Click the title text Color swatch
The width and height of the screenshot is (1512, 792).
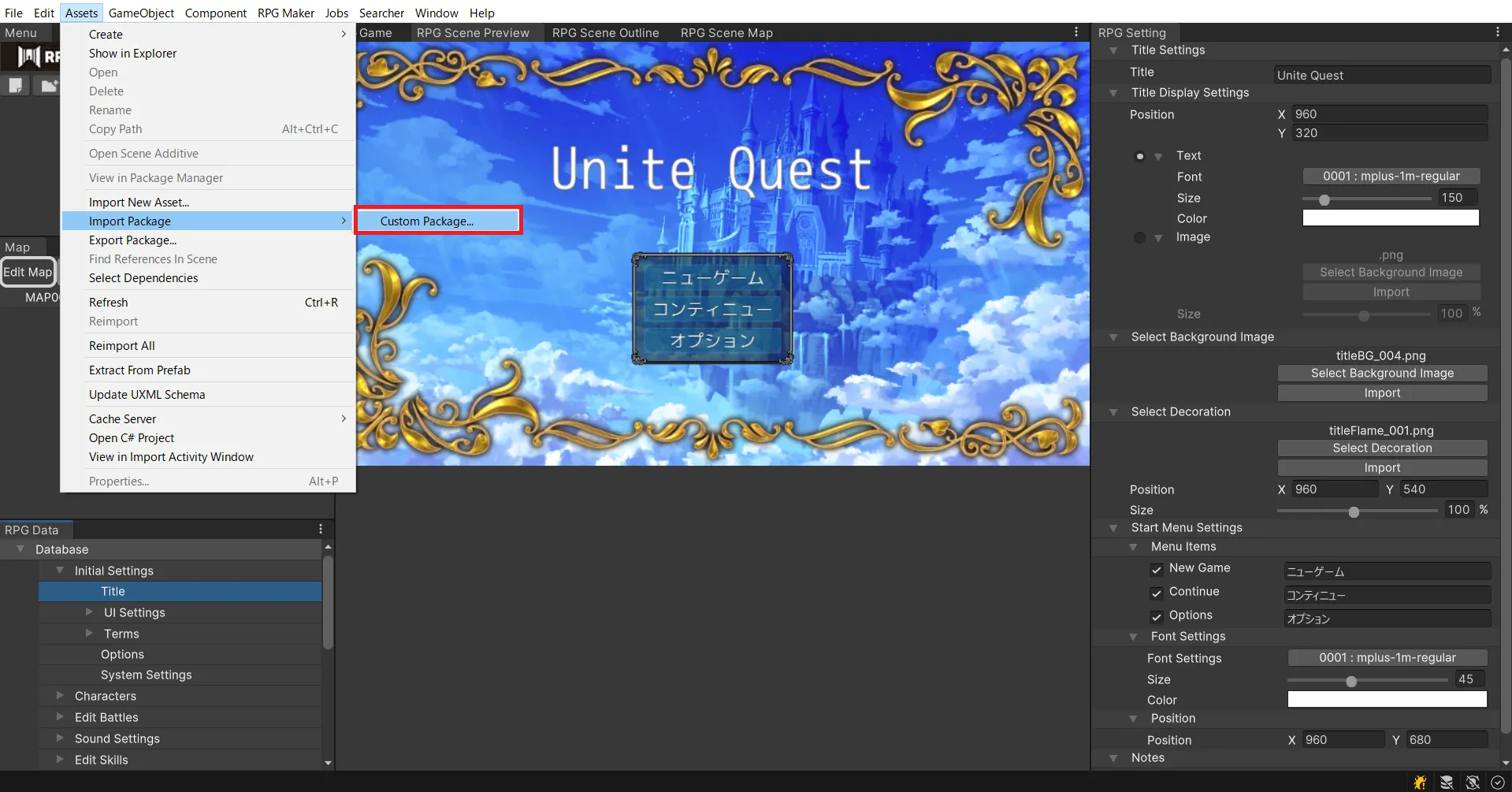(x=1391, y=218)
